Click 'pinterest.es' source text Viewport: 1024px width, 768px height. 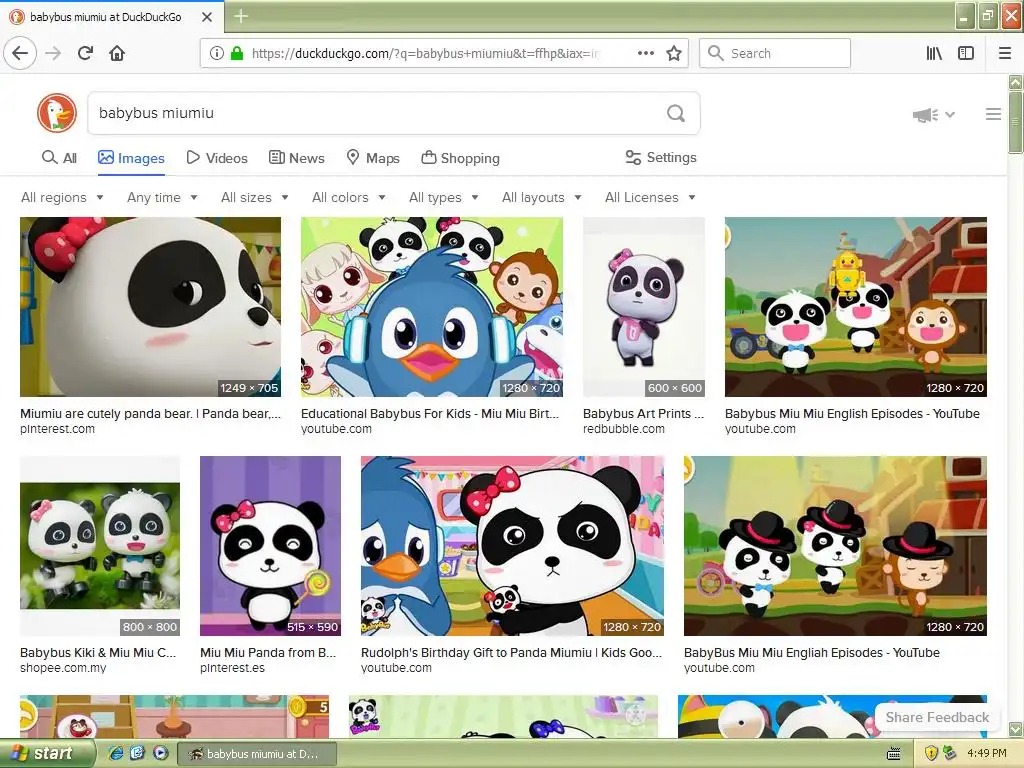point(232,668)
